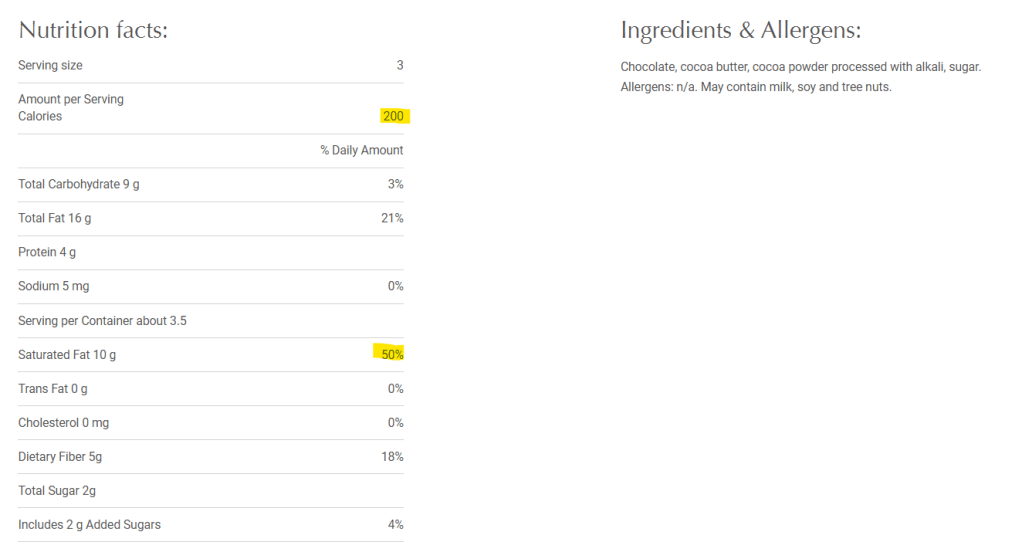
Task: Click the Ingredients & Allergens heading
Action: point(740,30)
